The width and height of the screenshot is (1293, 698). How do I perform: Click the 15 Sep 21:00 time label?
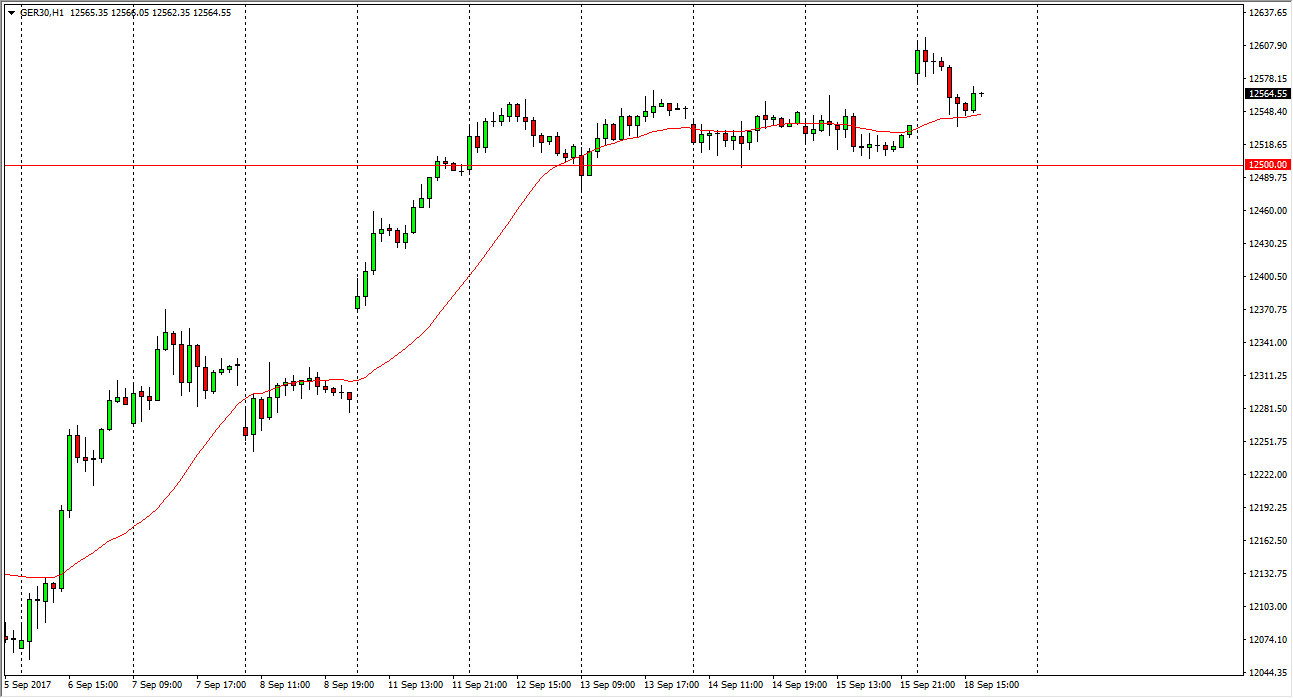click(x=927, y=685)
